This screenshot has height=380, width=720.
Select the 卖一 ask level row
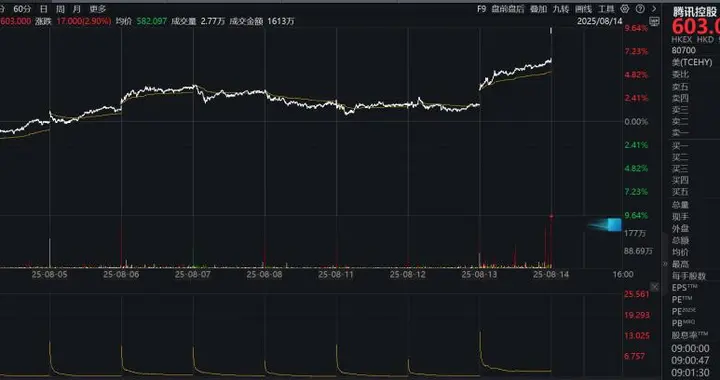click(680, 133)
